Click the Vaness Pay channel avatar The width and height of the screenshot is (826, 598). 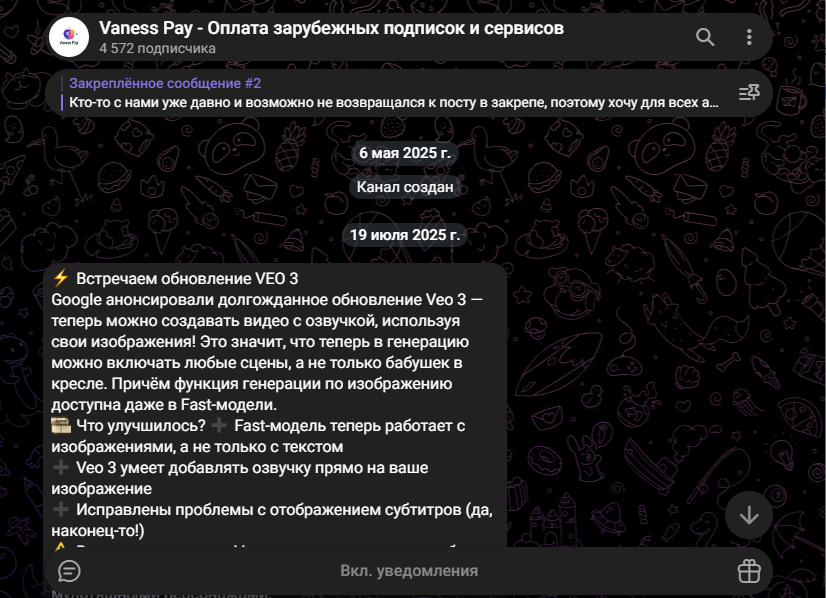[x=68, y=37]
